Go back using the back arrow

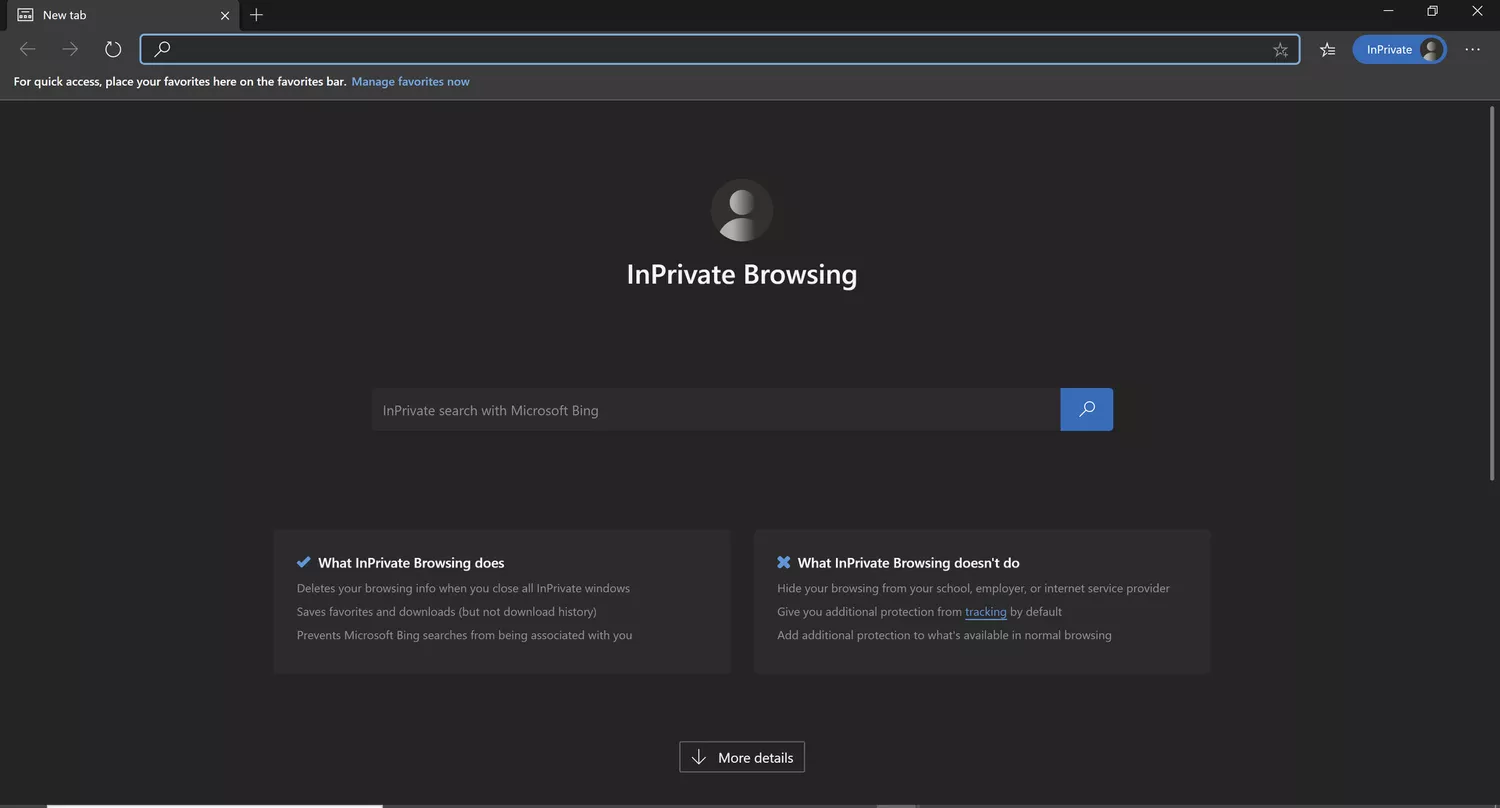(x=27, y=49)
